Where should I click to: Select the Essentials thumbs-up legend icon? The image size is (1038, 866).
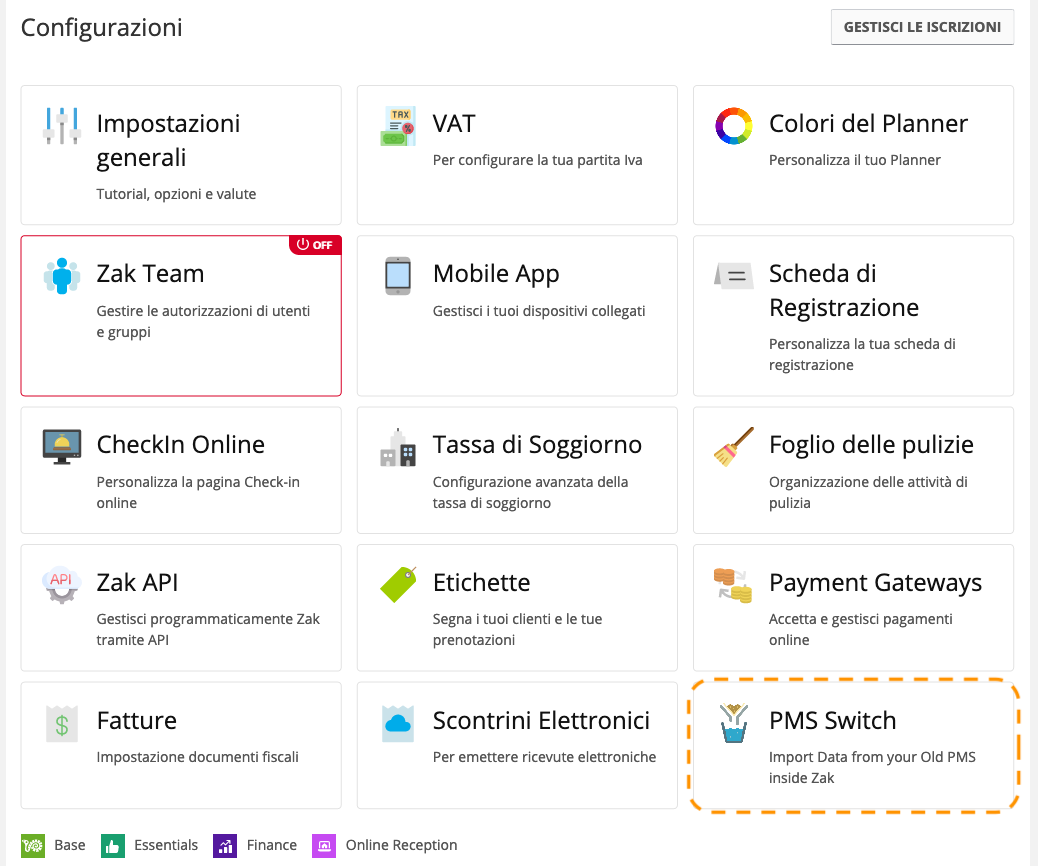113,845
